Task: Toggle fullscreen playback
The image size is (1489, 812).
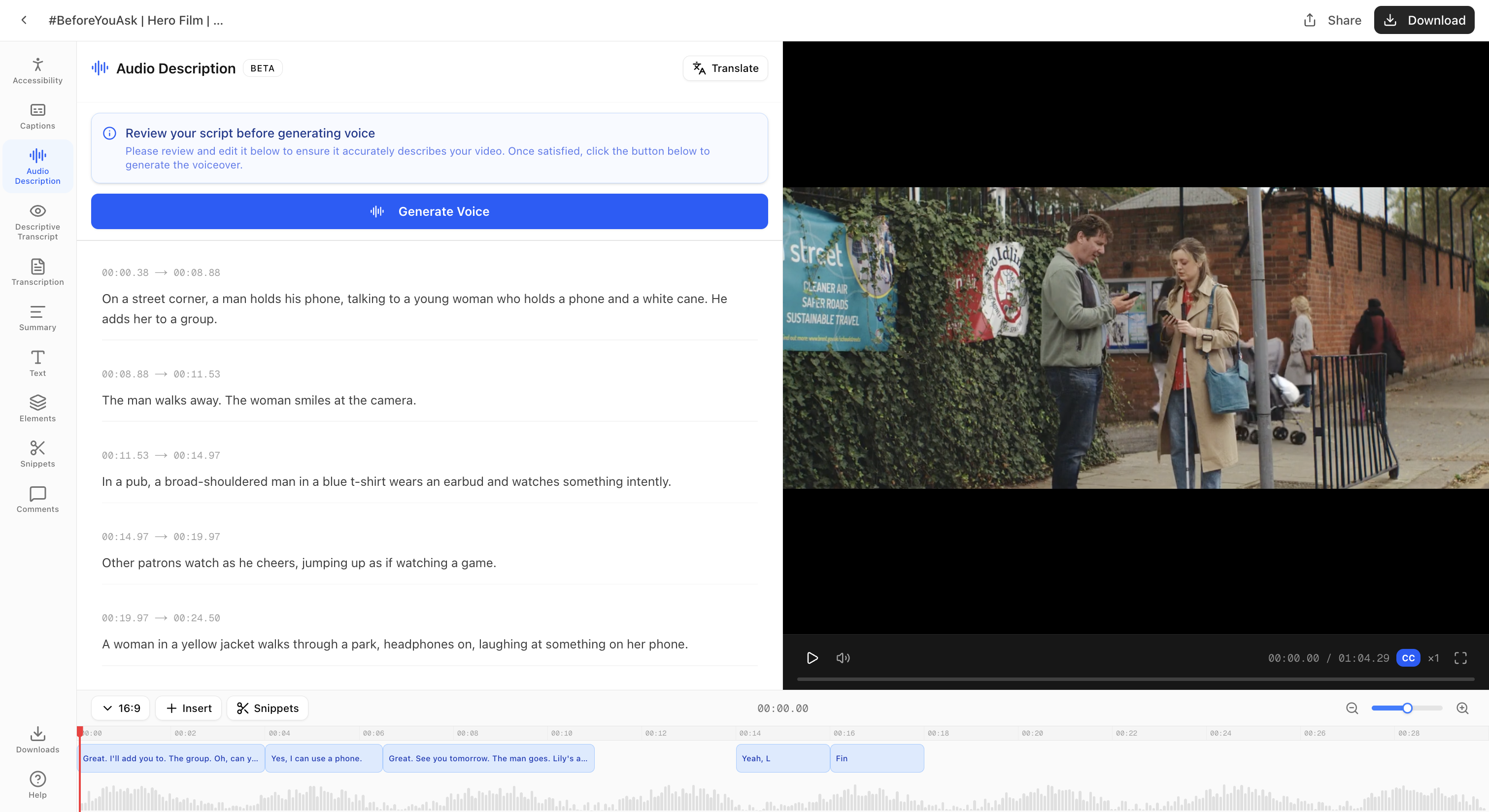Action: click(x=1461, y=658)
